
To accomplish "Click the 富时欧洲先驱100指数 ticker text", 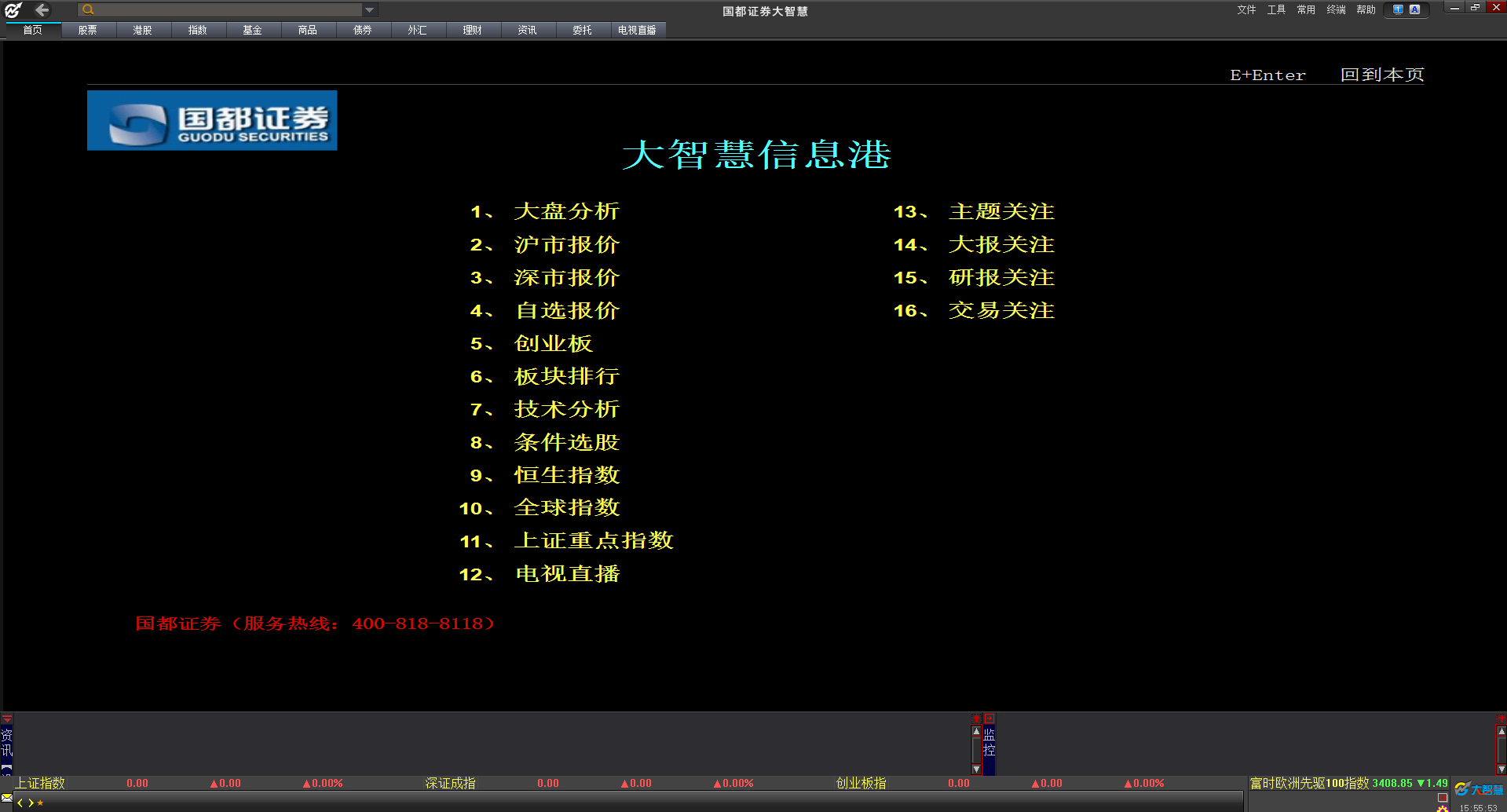I will (1309, 783).
